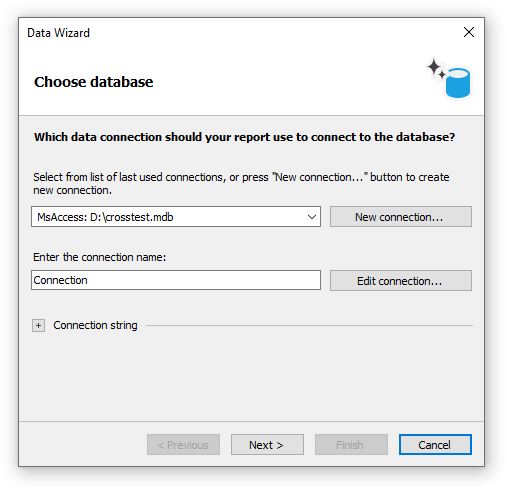Click the Connection string label text
The width and height of the screenshot is (507, 490).
95,325
